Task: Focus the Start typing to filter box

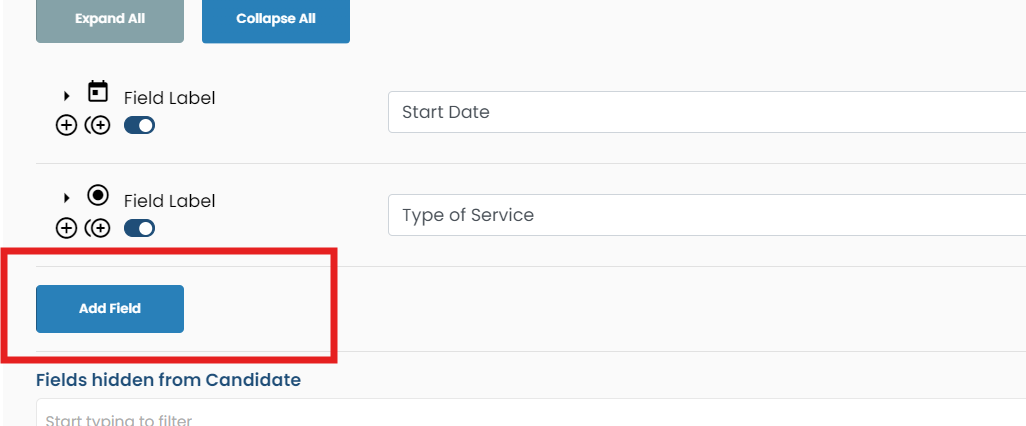Action: [500, 416]
